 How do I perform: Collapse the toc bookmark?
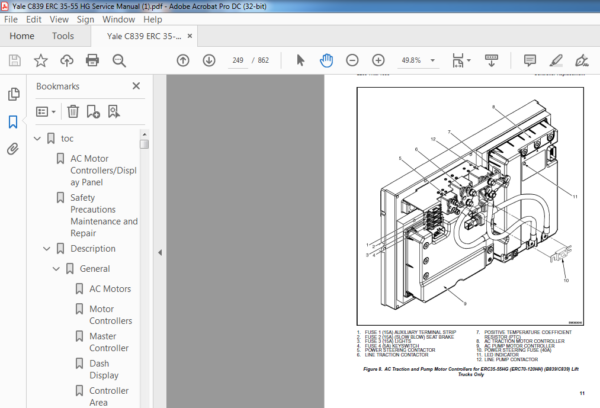tap(37, 139)
